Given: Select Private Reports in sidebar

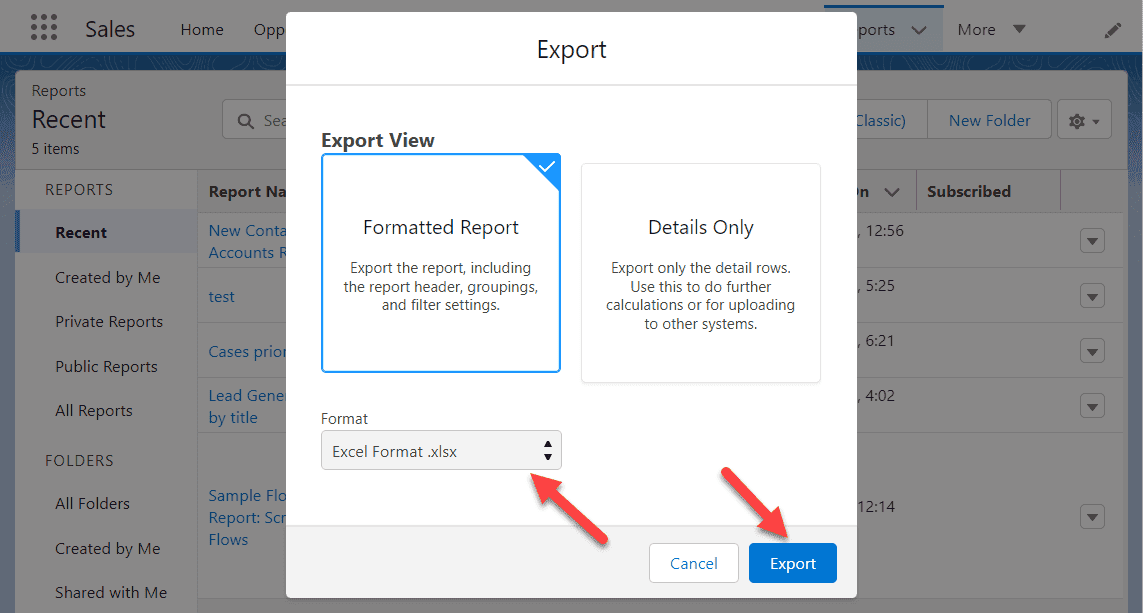Looking at the screenshot, I should [109, 321].
